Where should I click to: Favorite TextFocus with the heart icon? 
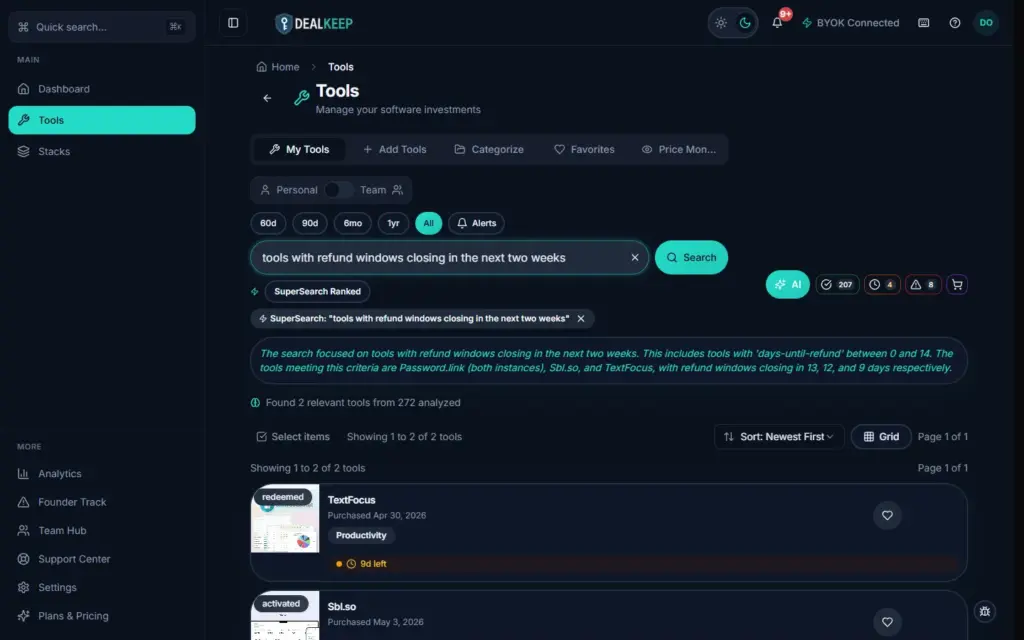pyautogui.click(x=887, y=515)
